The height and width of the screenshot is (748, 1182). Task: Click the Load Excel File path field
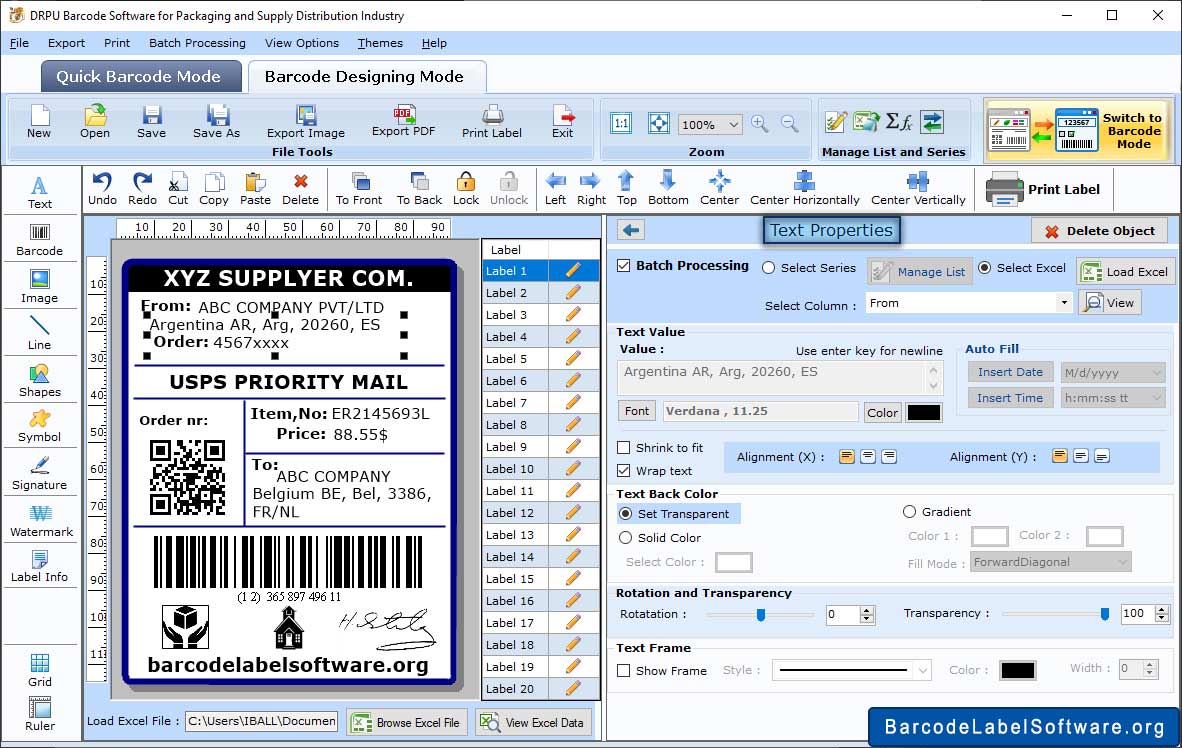pos(261,721)
